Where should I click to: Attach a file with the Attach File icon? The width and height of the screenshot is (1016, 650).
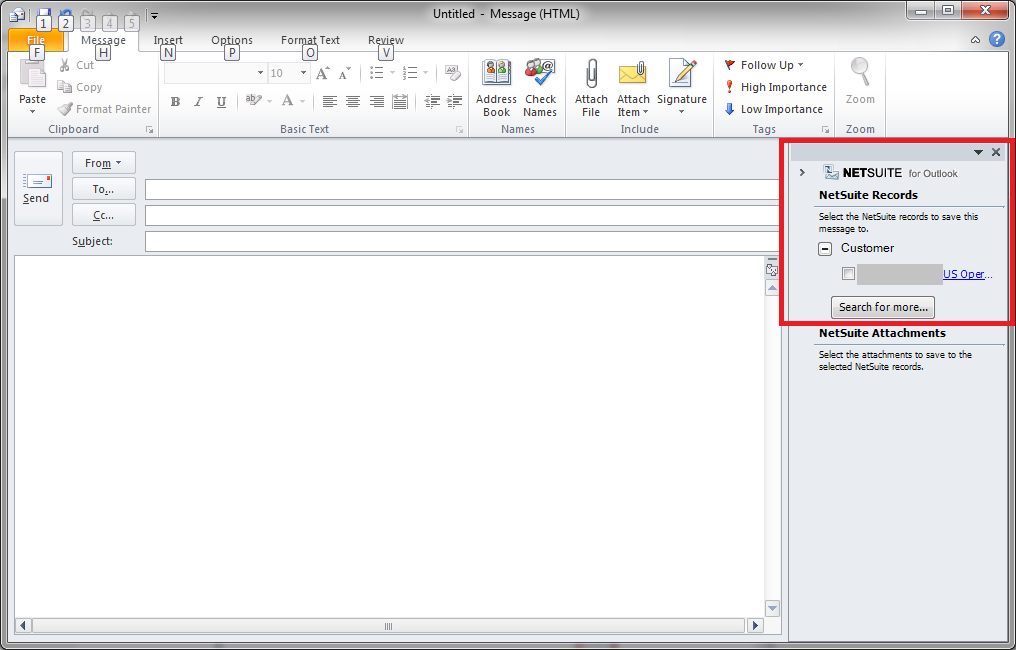(591, 88)
